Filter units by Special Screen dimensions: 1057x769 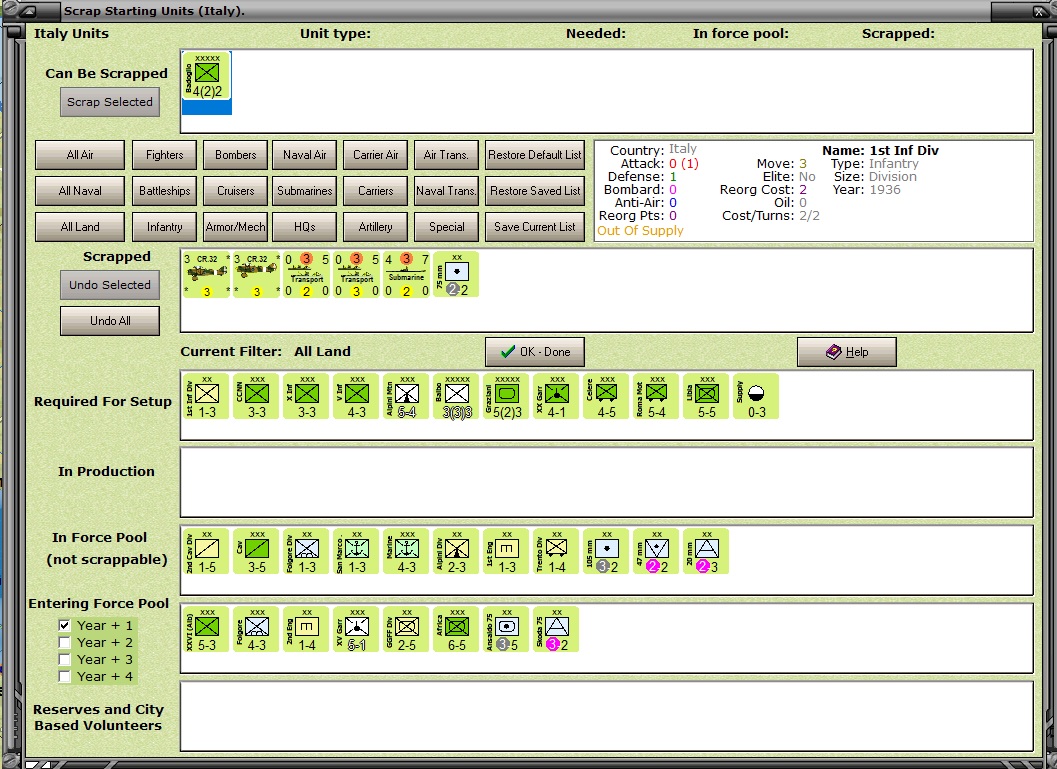click(x=446, y=227)
